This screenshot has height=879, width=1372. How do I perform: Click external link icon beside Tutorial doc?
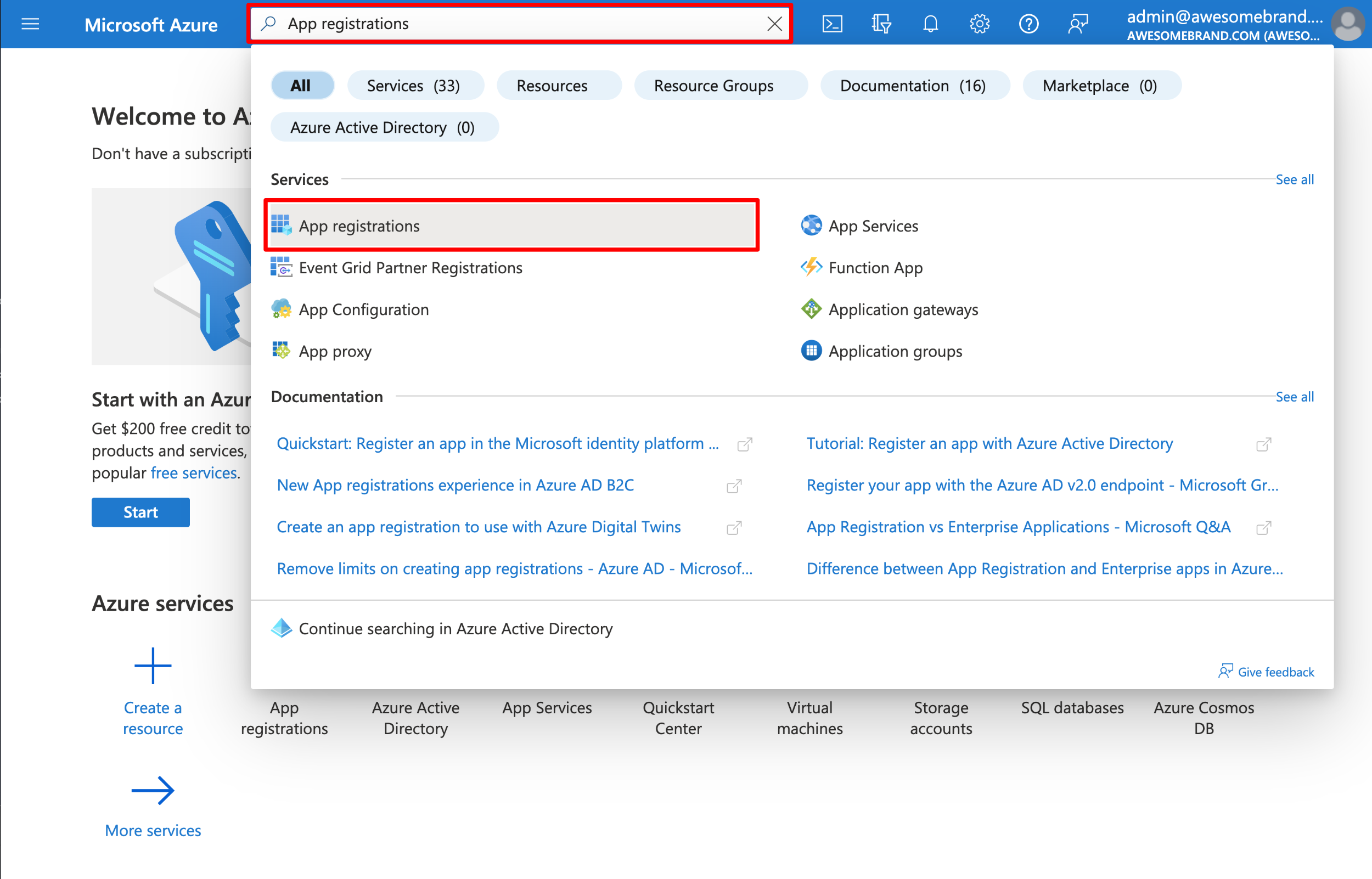[1263, 444]
